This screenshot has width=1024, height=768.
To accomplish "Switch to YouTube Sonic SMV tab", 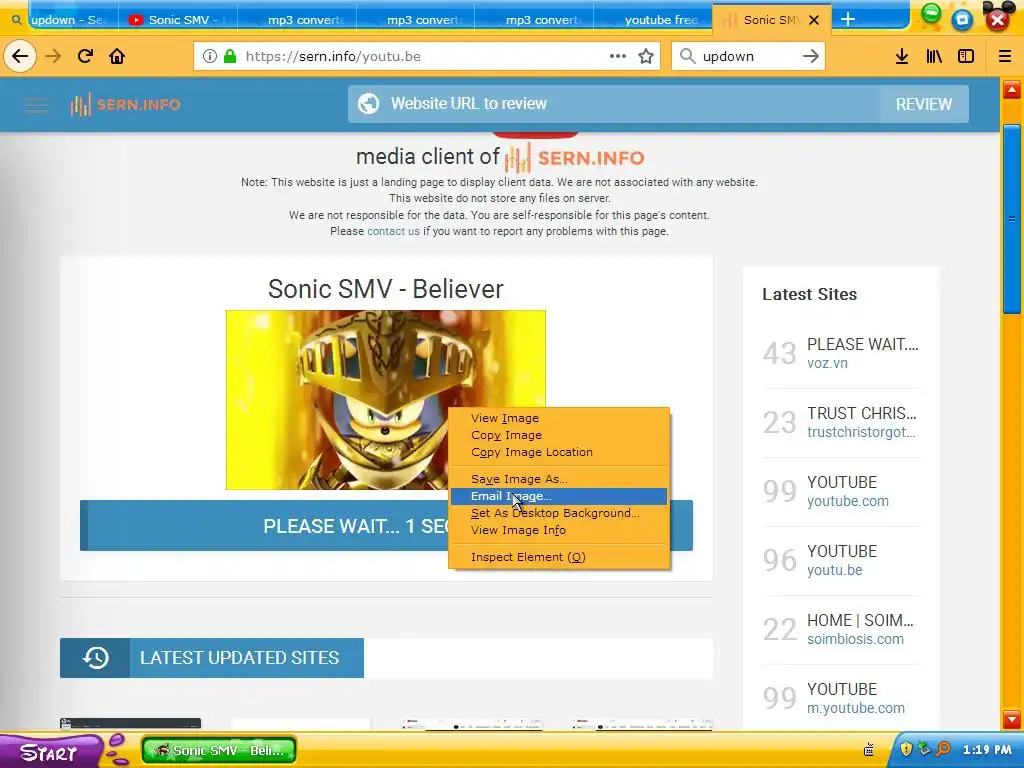I will (x=178, y=20).
